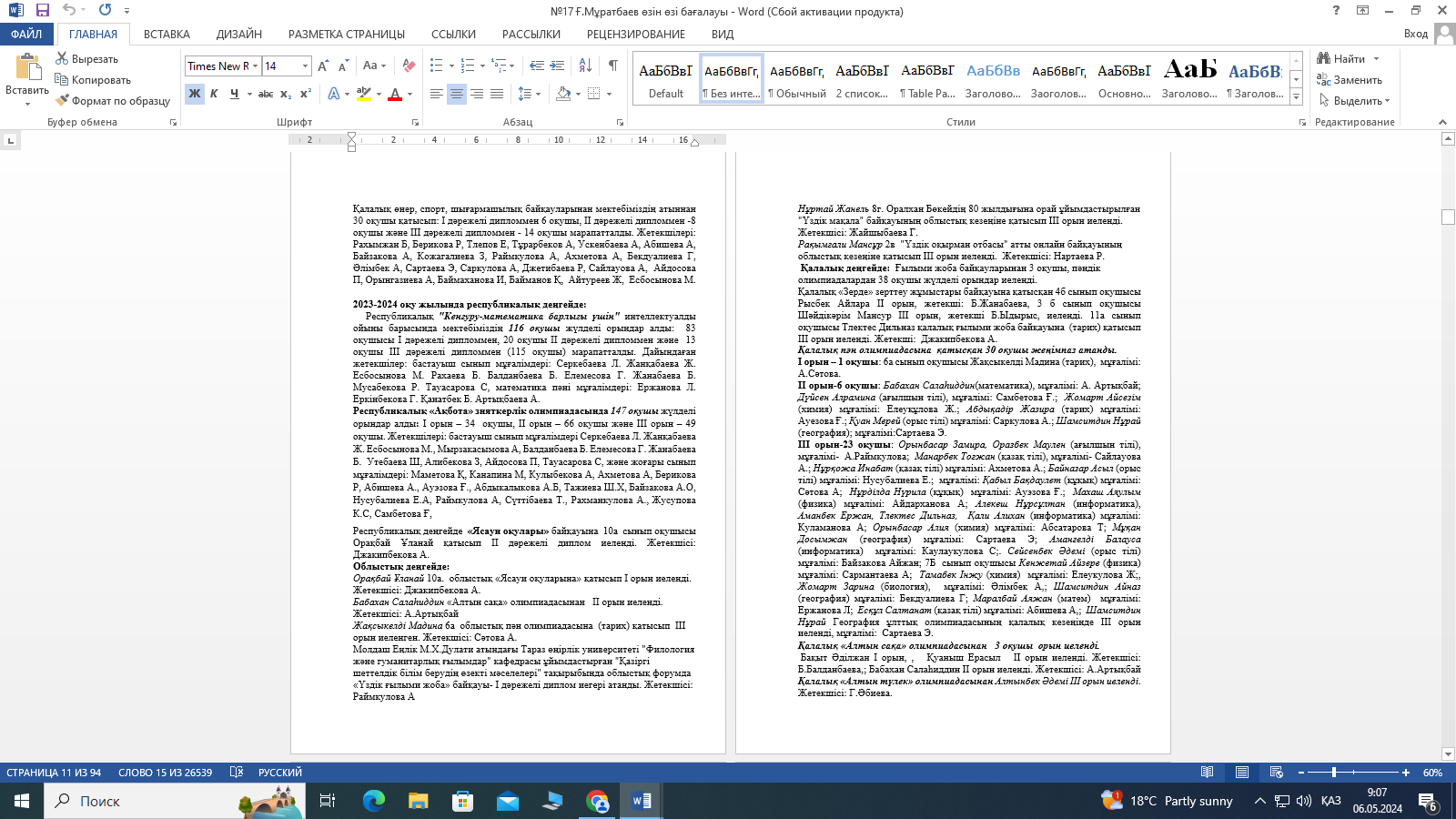Click multilevel list icon
The height and width of the screenshot is (819, 1456).
(499, 66)
